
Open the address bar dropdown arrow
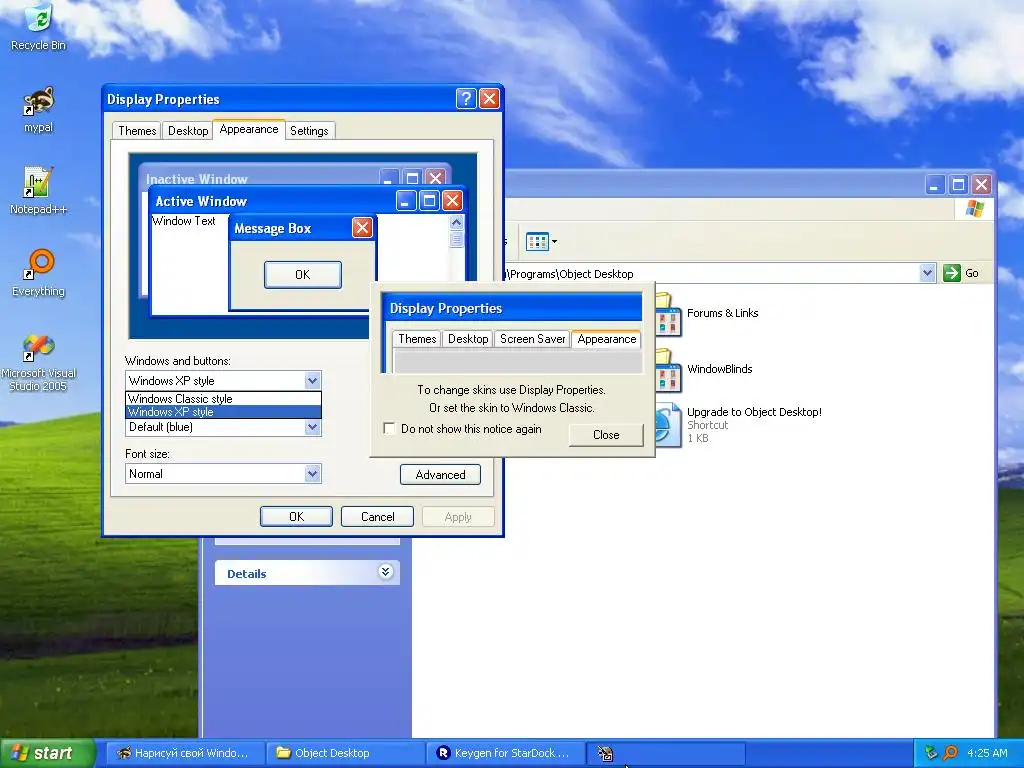tap(927, 273)
